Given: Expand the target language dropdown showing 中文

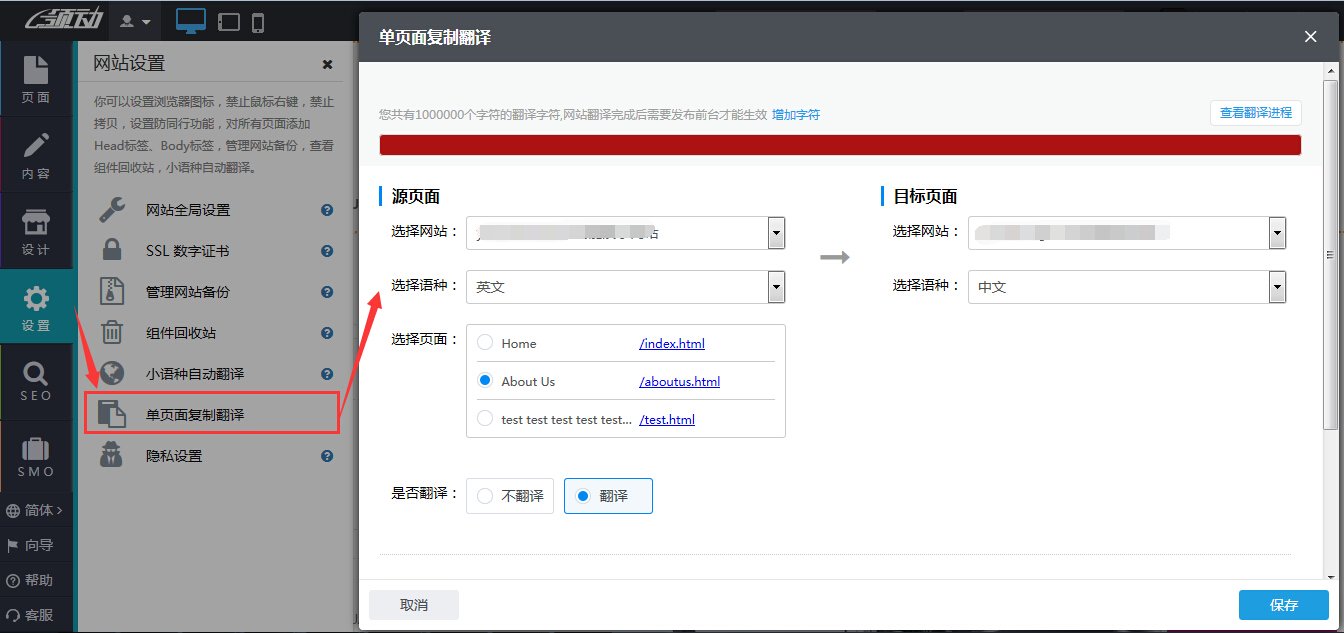Looking at the screenshot, I should point(1277,287).
